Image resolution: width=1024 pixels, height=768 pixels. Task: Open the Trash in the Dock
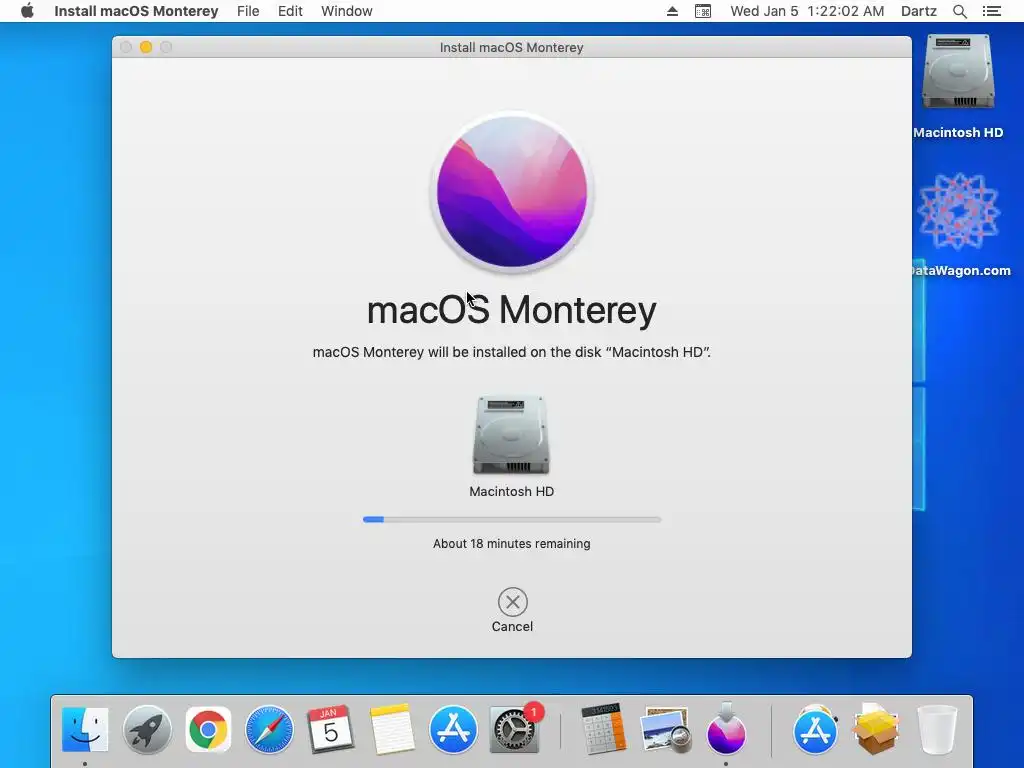tap(937, 729)
